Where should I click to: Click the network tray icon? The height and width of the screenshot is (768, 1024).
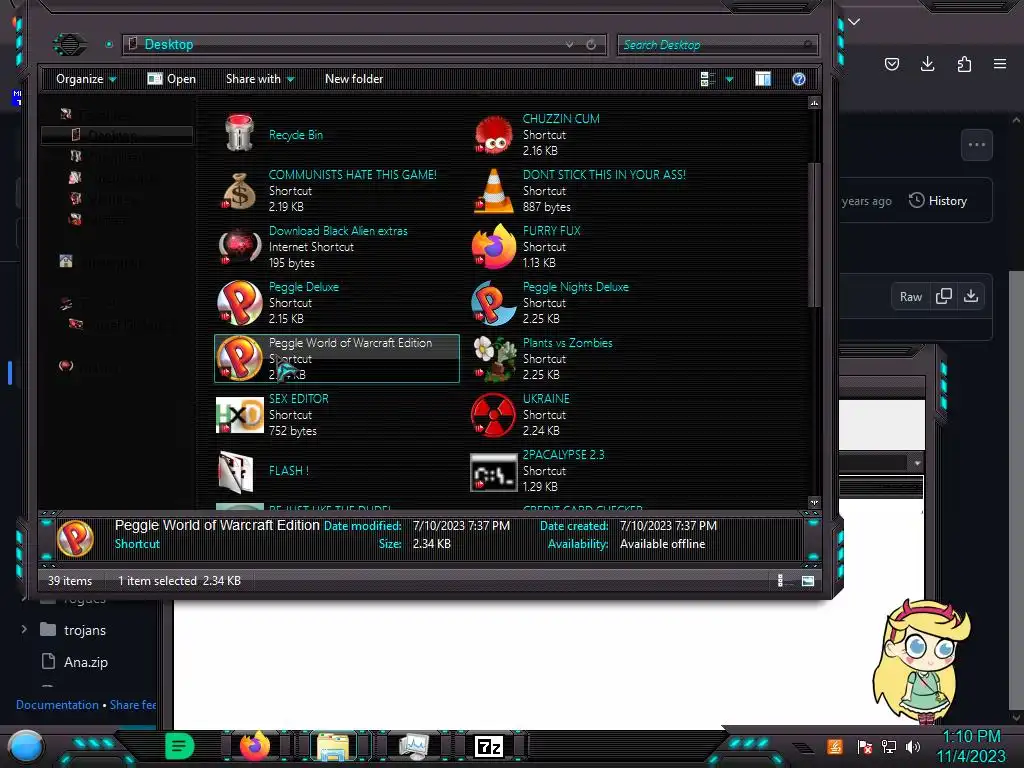pos(889,746)
